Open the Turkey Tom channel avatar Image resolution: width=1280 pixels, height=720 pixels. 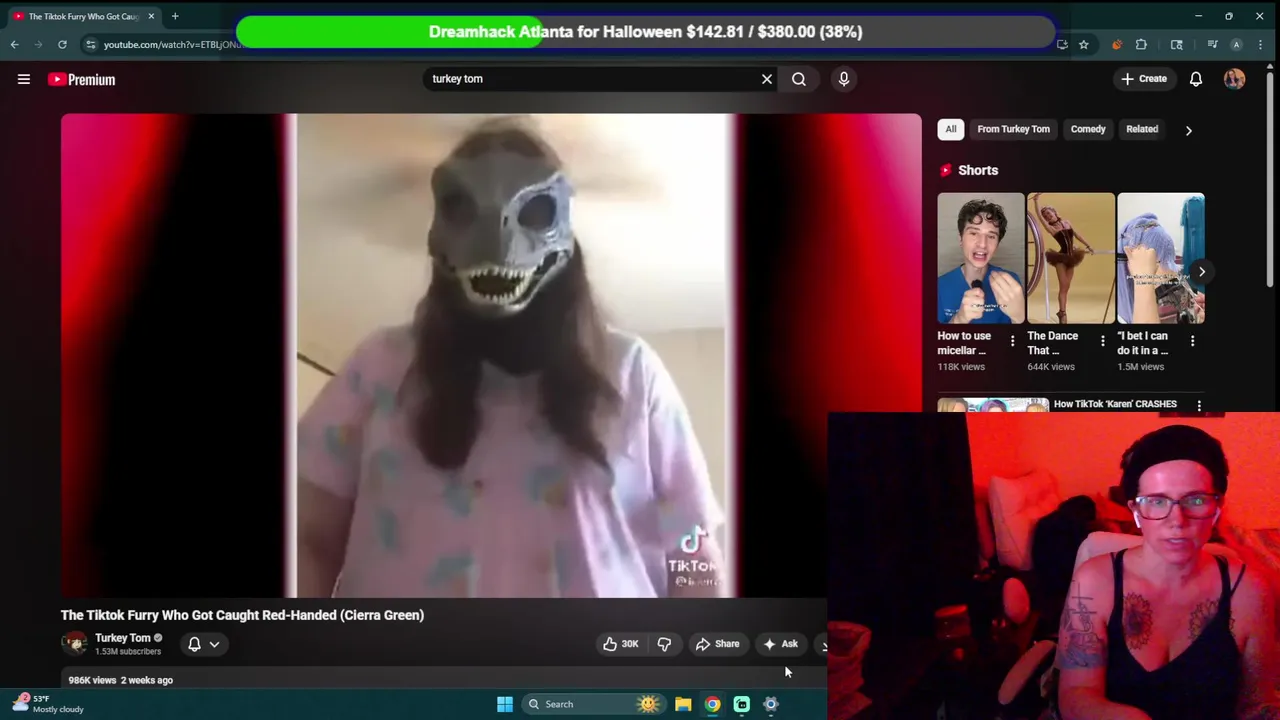(74, 644)
